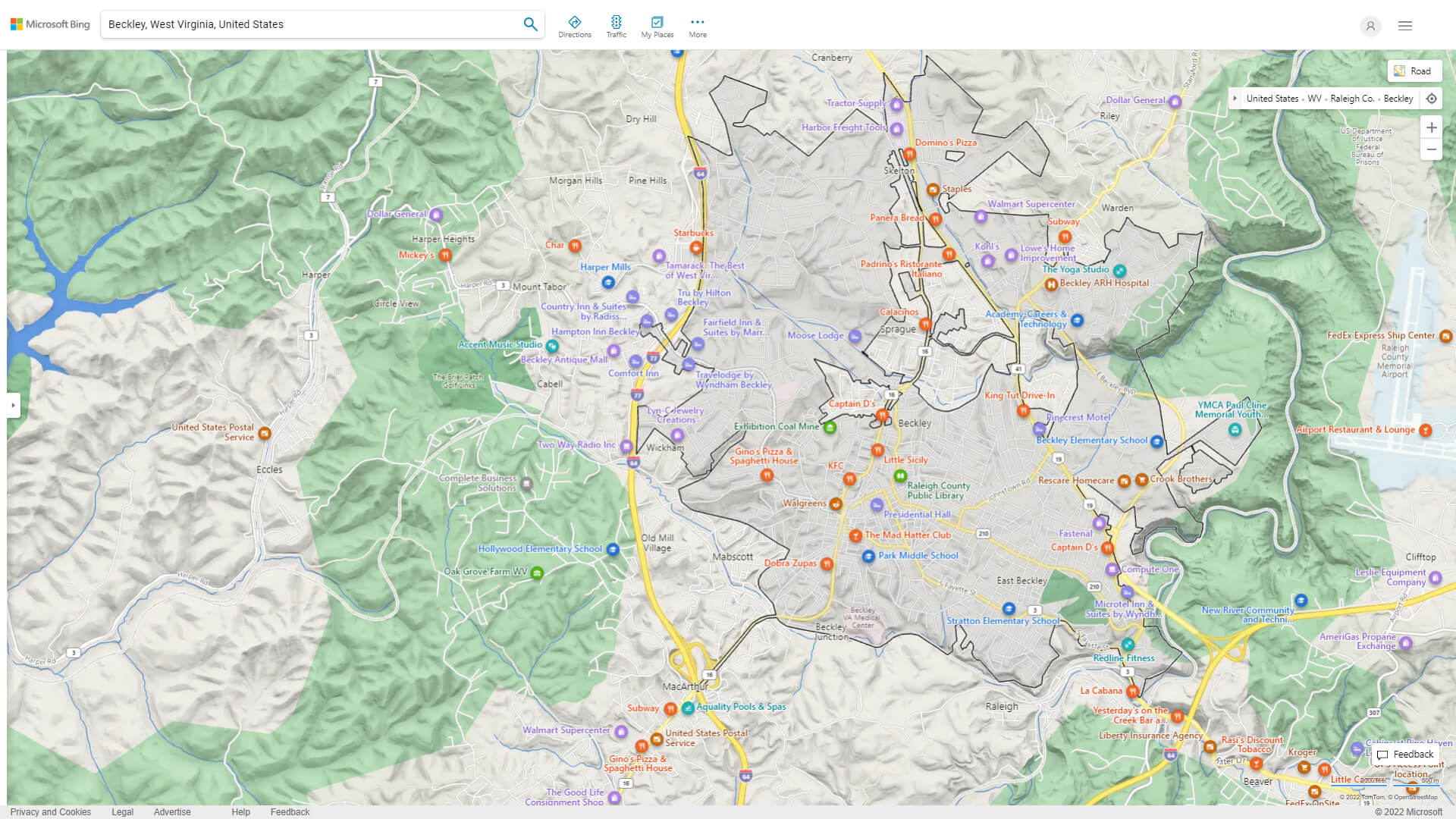Viewport: 1456px width, 819px height.
Task: Open the Directions panel
Action: (575, 25)
